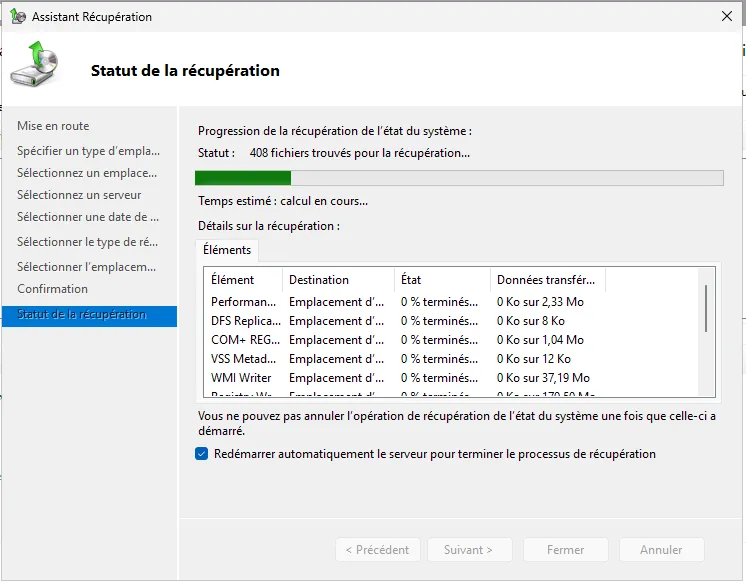
Task: Select Mise en route step
Action: tap(53, 126)
